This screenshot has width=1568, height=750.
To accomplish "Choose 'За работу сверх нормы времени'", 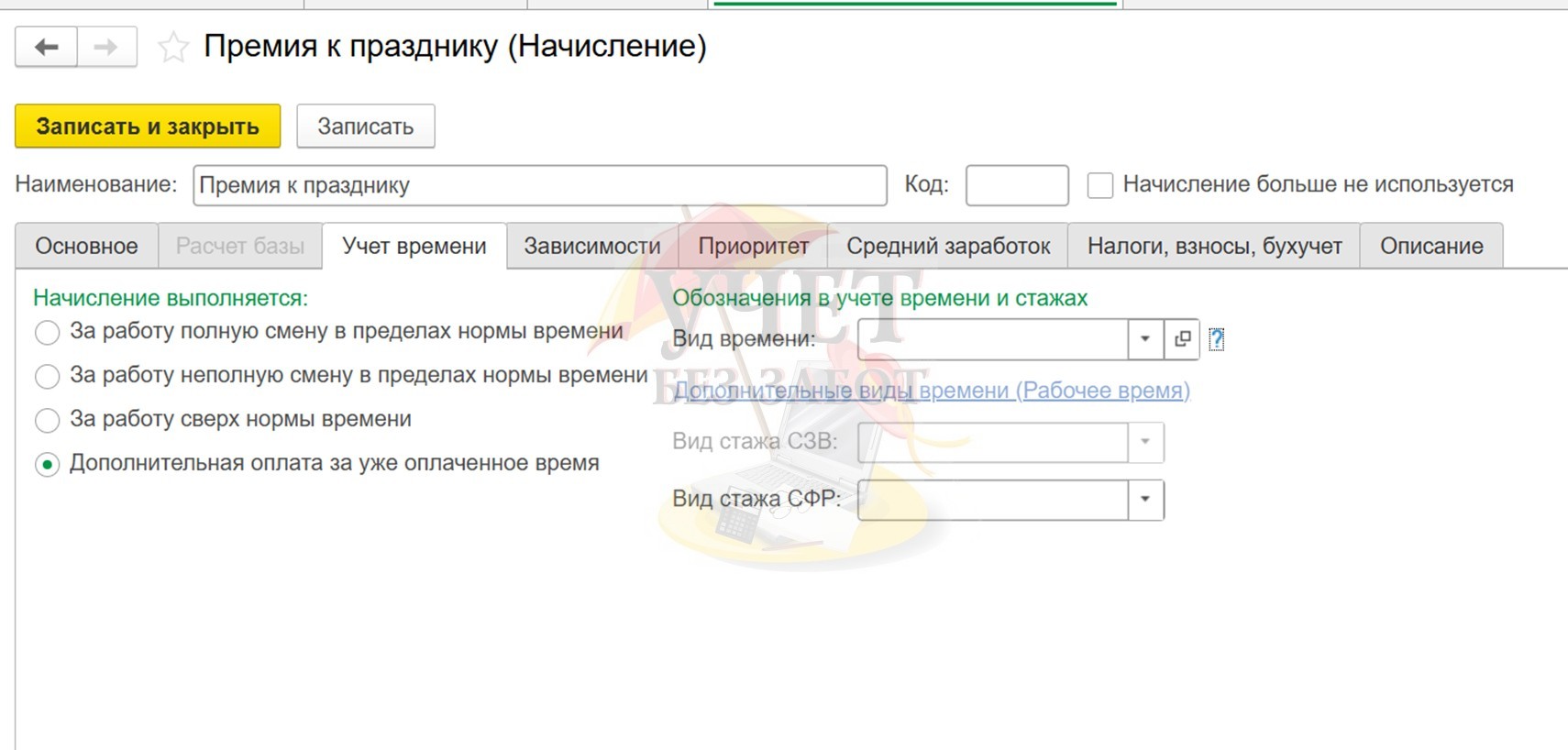I will [x=48, y=420].
